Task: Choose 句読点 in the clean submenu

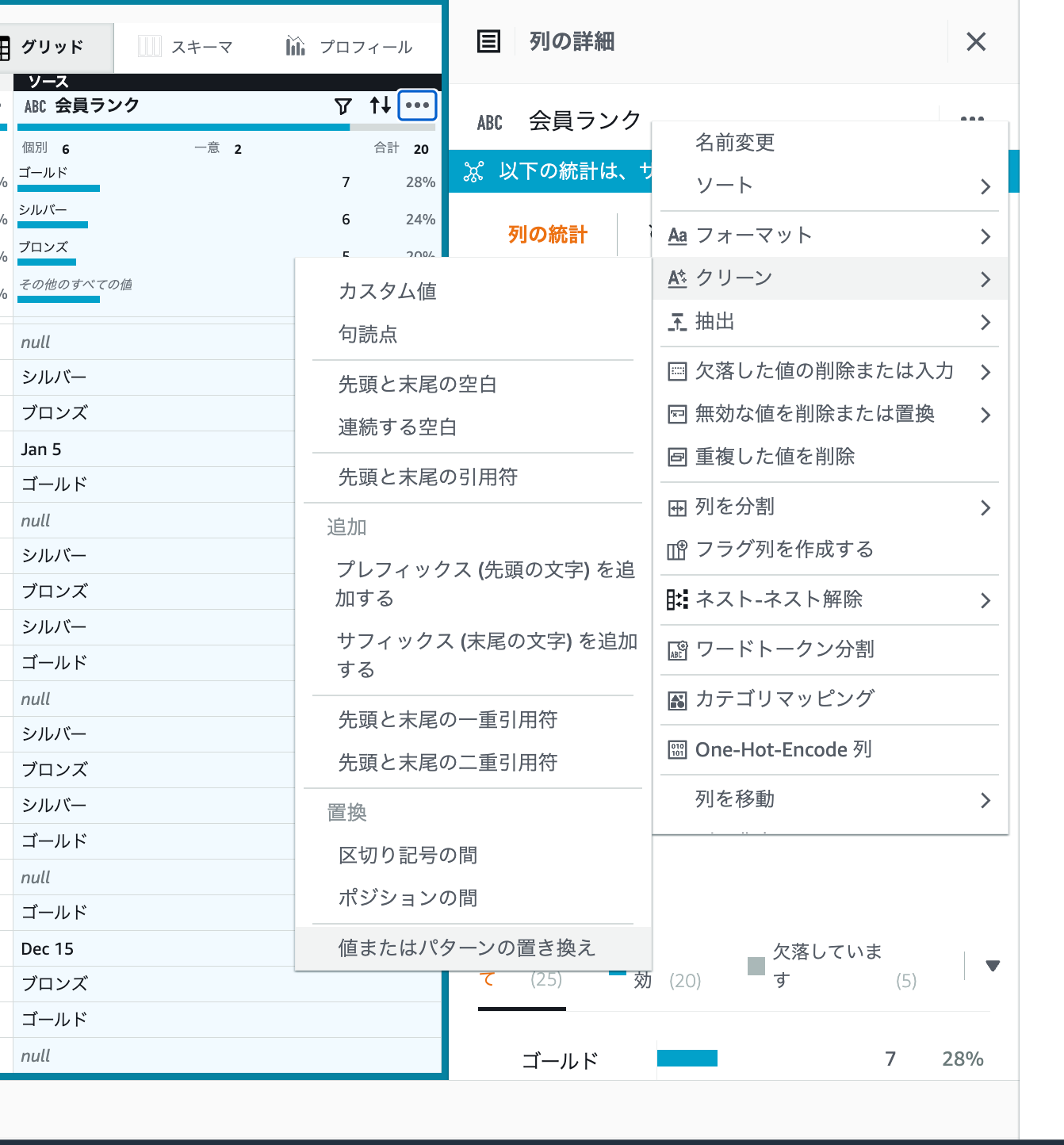Action: (368, 334)
